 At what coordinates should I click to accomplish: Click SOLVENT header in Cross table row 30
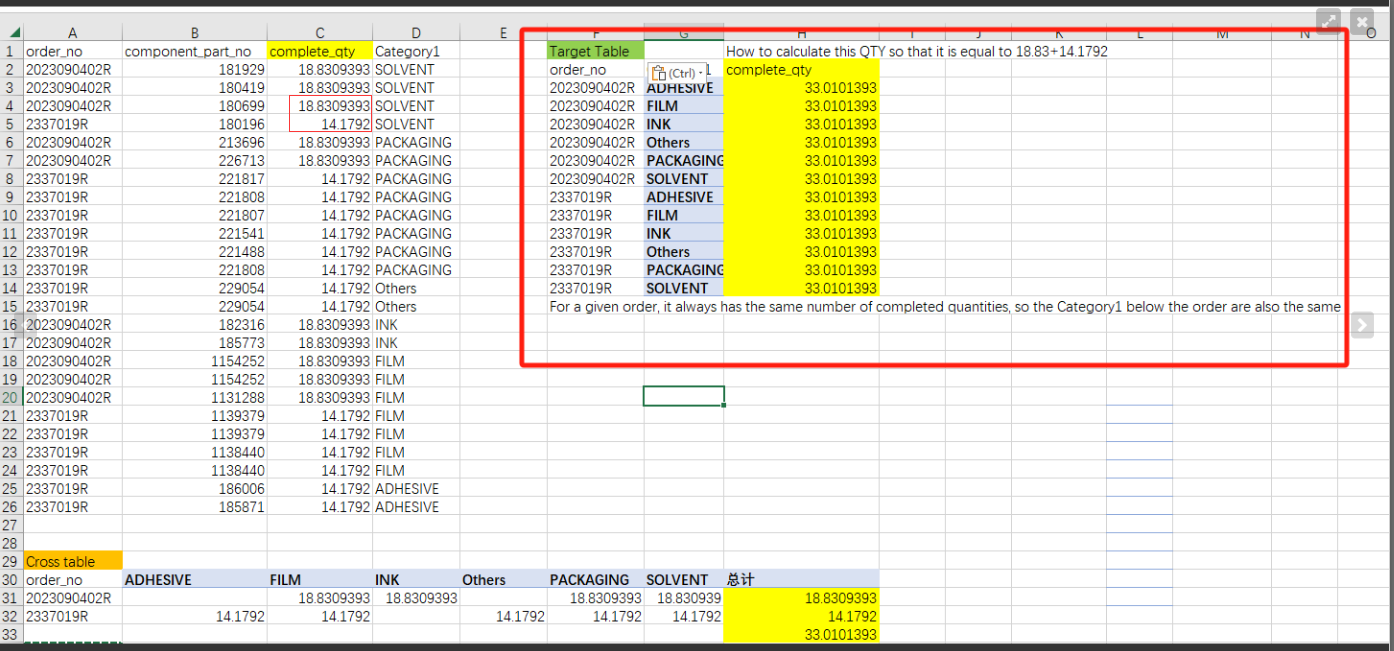coord(683,580)
